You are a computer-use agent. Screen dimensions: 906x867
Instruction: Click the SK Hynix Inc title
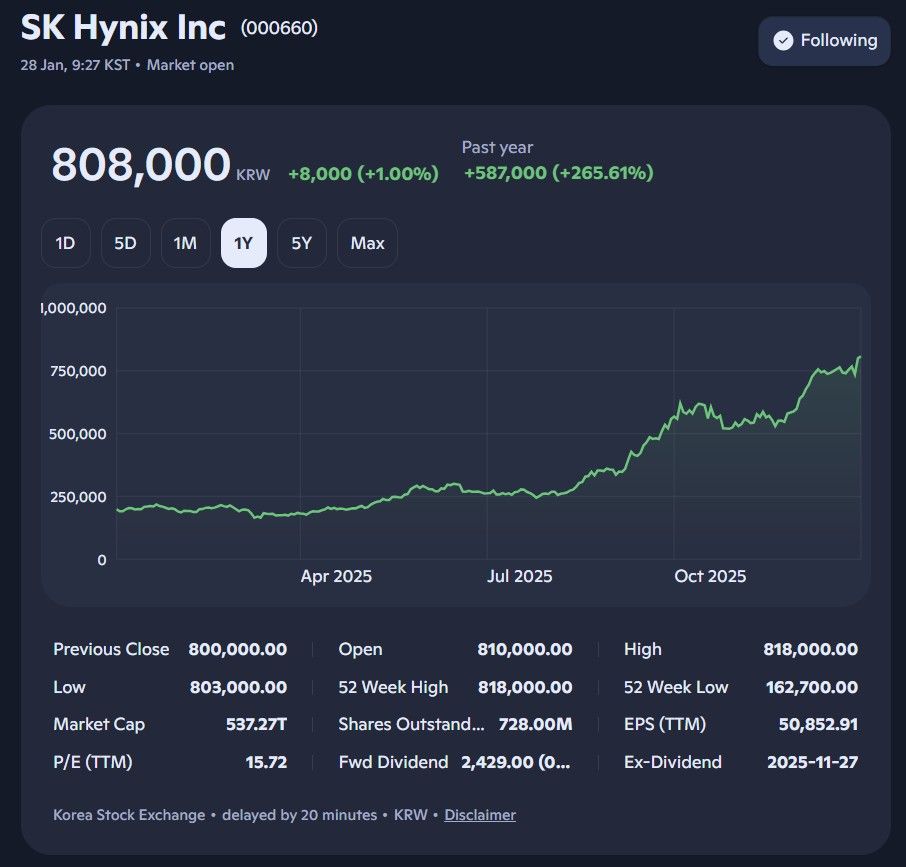coord(123,28)
